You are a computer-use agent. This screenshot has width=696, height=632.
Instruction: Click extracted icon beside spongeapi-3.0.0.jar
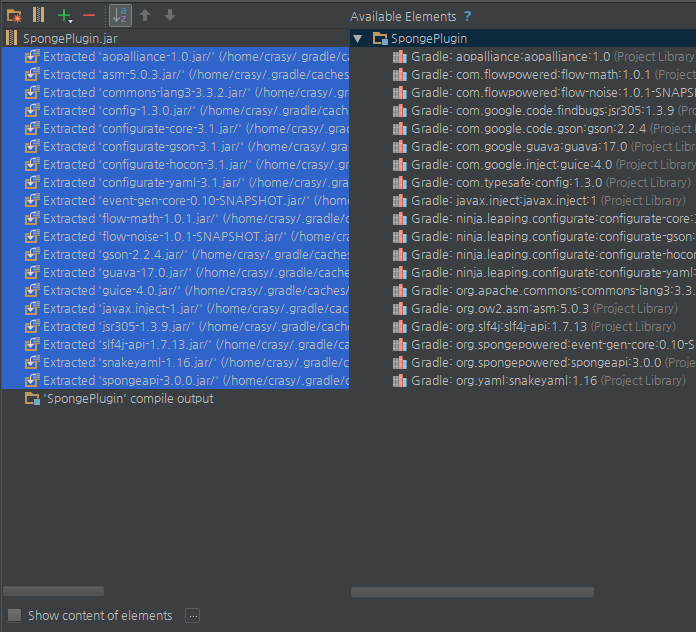(x=32, y=380)
